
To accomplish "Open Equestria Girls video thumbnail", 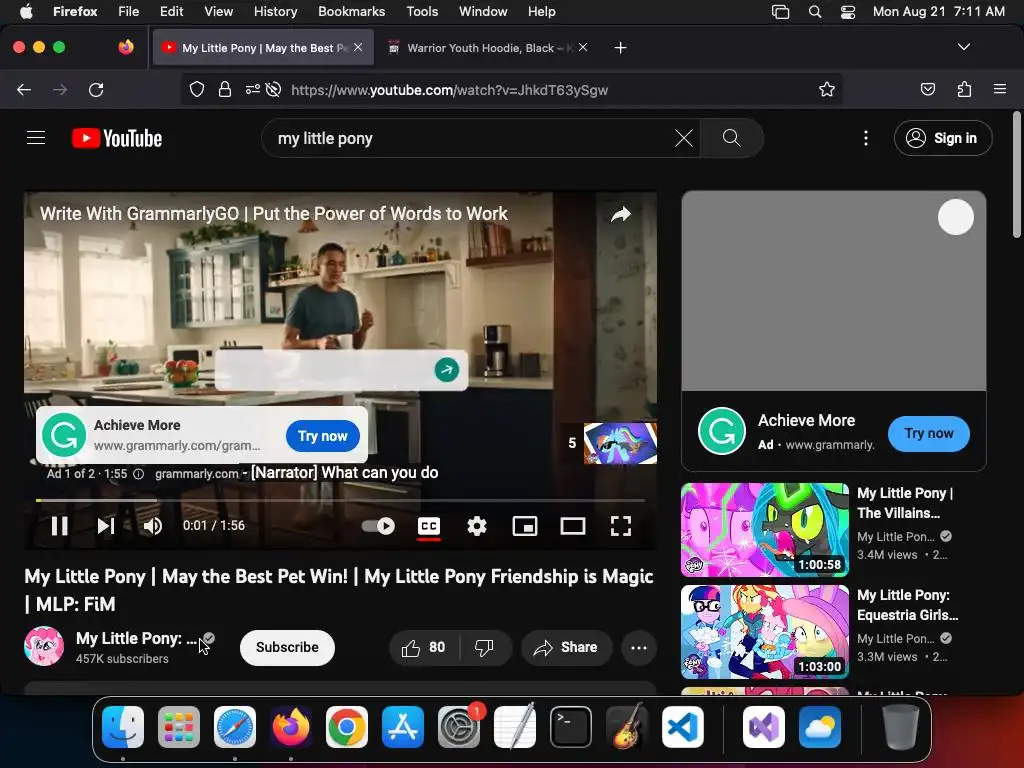I will (765, 632).
